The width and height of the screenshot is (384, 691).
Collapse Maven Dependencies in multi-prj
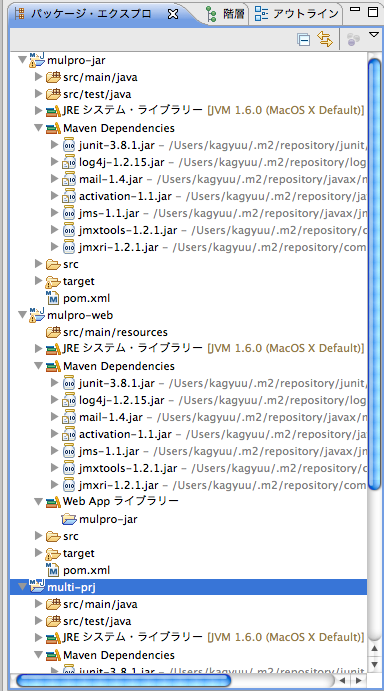39,655
